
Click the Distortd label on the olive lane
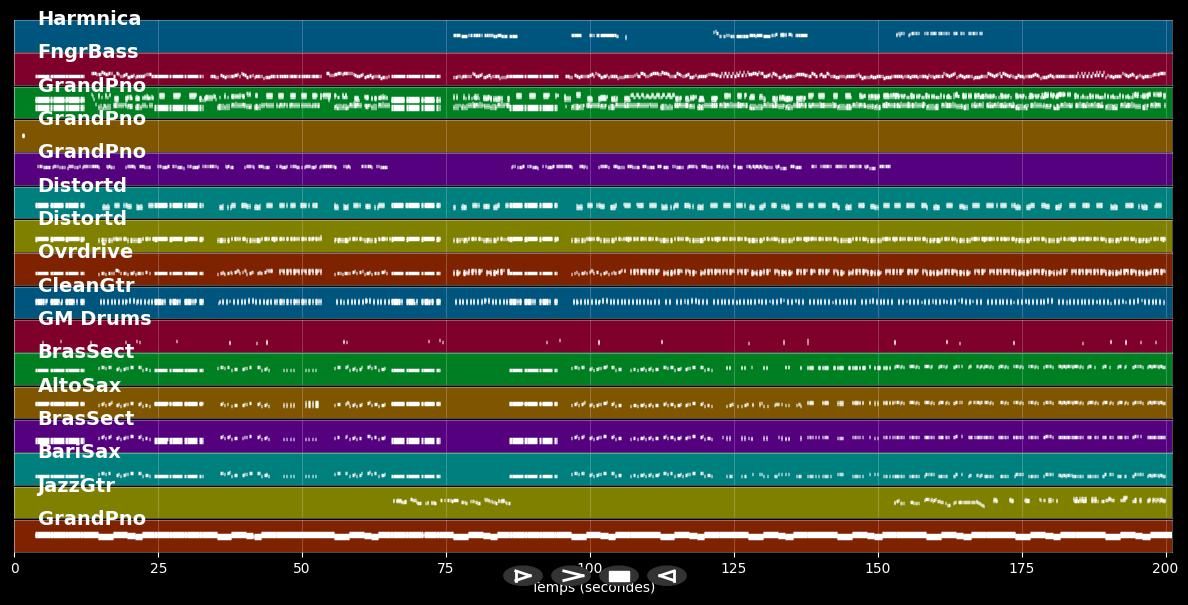point(82,219)
